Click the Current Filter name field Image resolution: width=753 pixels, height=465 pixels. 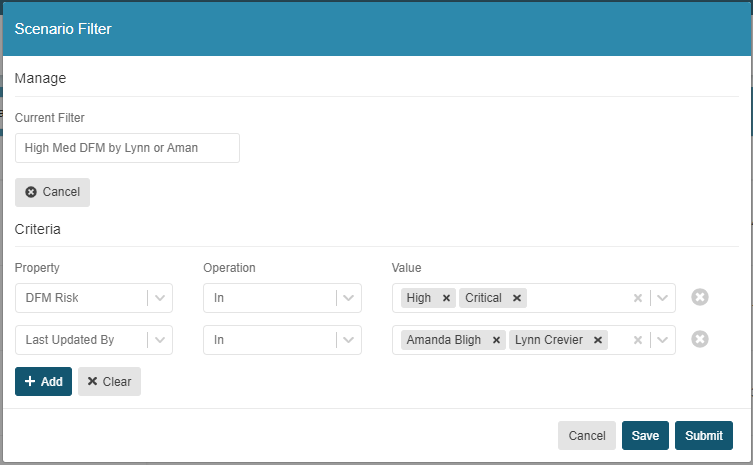tap(127, 148)
